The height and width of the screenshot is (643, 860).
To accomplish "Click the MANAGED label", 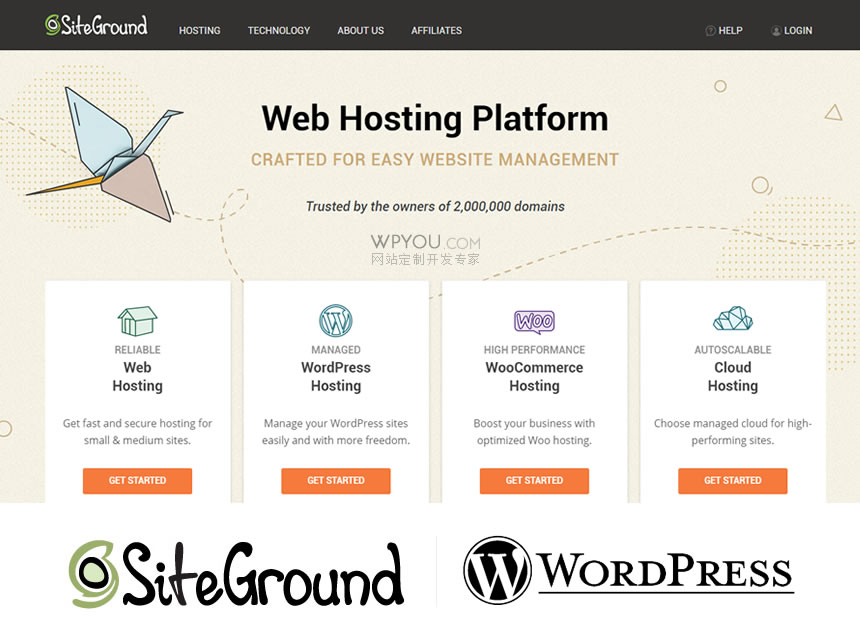I will 336,350.
